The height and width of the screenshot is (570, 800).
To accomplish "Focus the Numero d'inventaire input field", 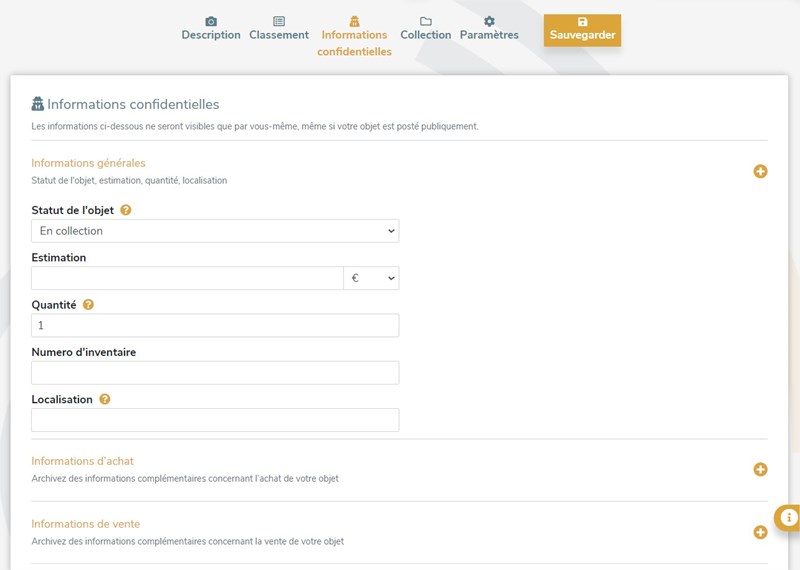I will (215, 373).
